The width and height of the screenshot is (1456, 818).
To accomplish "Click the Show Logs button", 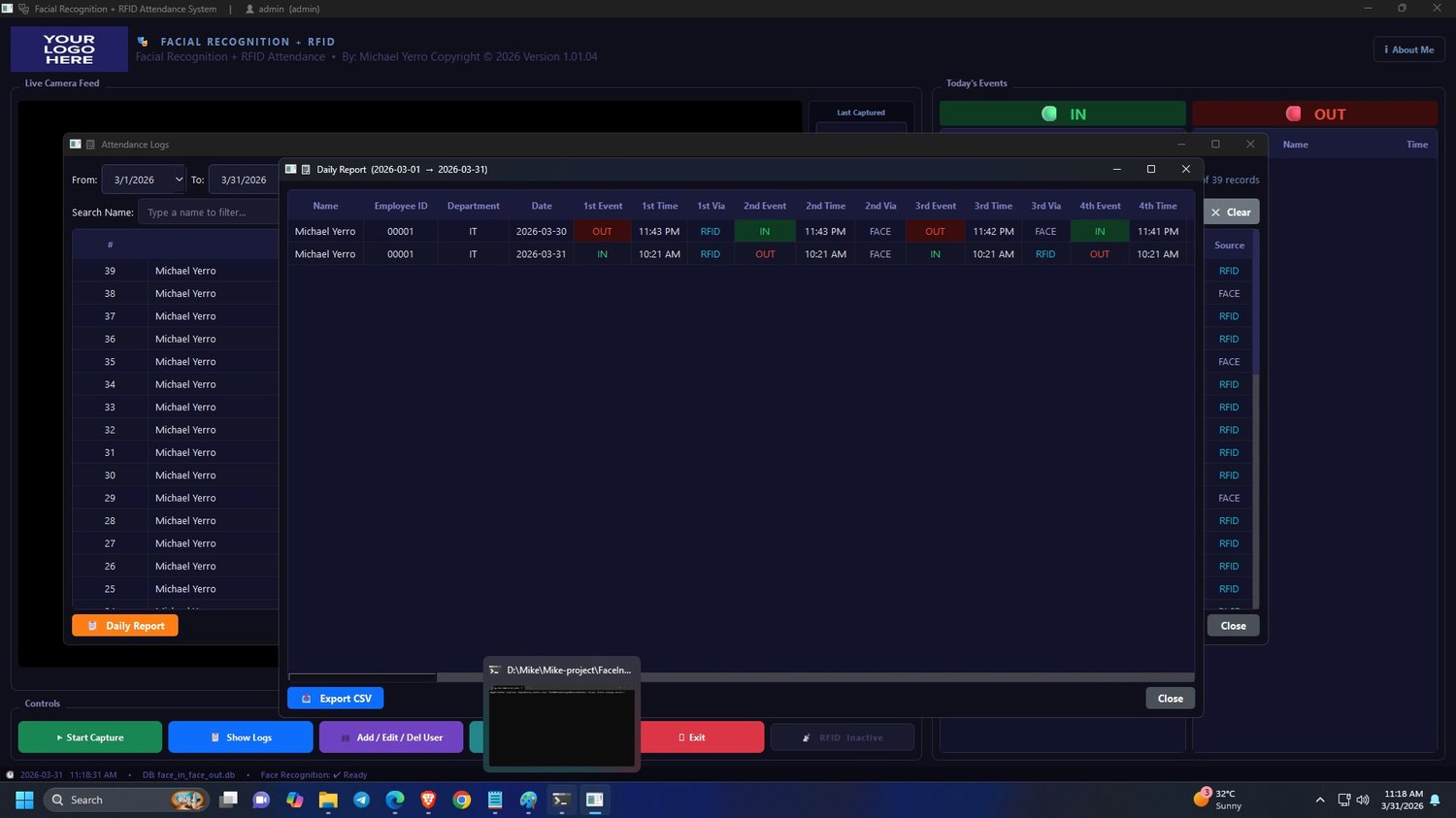I will pyautogui.click(x=241, y=737).
